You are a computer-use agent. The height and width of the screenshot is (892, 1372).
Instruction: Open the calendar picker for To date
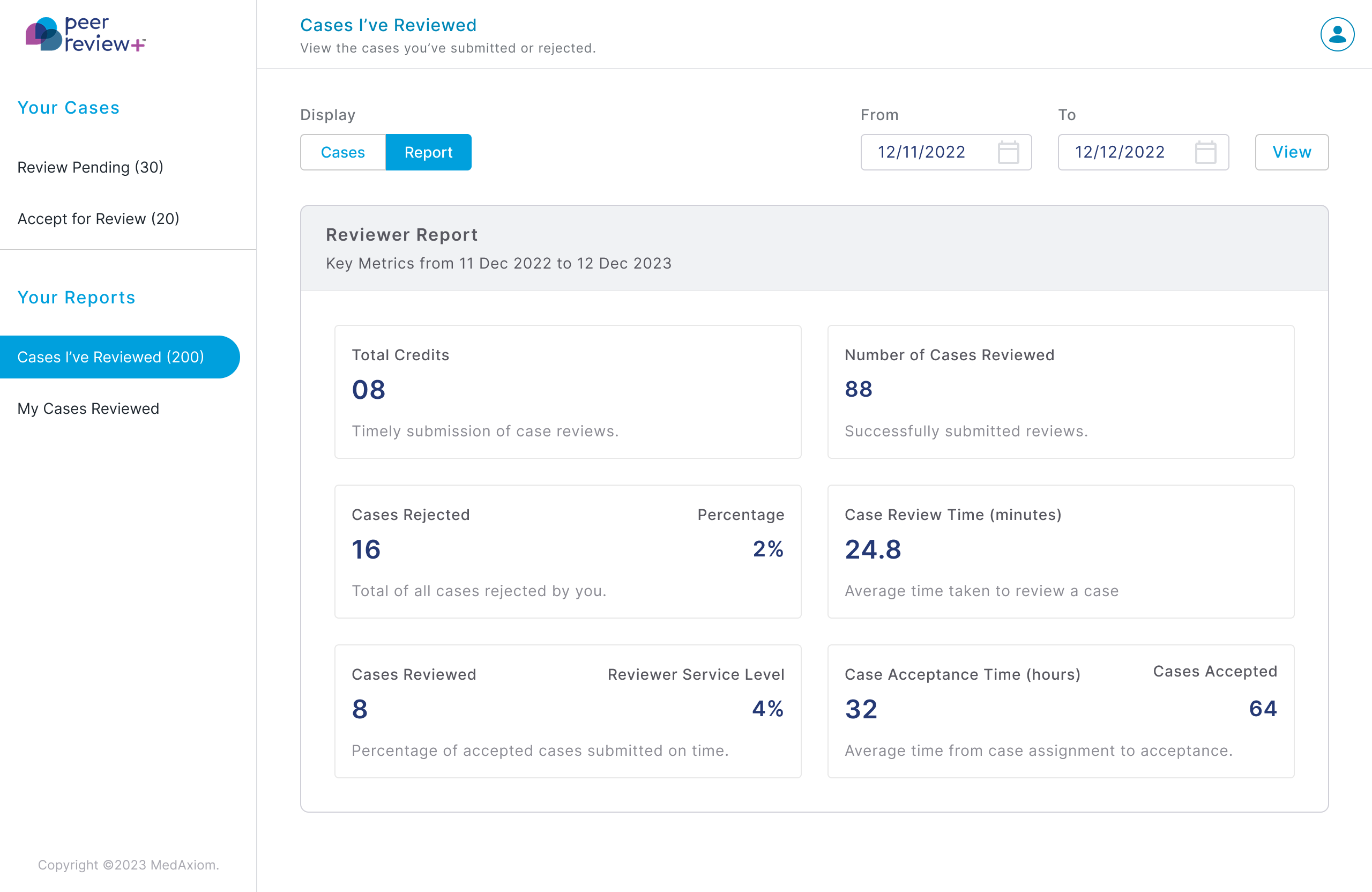pos(1206,152)
